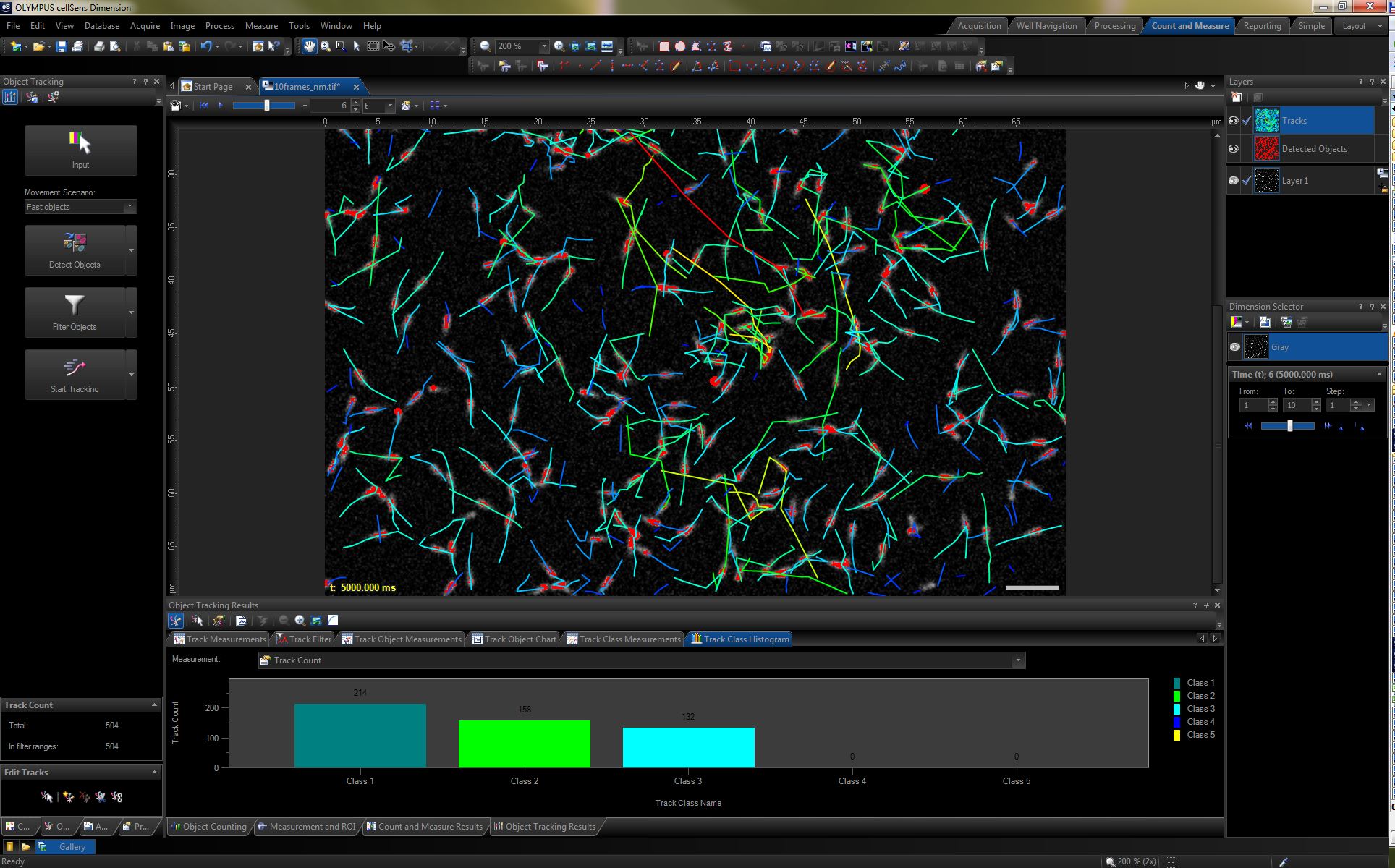This screenshot has height=868, width=1395.
Task: Click the Print icon in the toolbar
Action: coord(99,46)
